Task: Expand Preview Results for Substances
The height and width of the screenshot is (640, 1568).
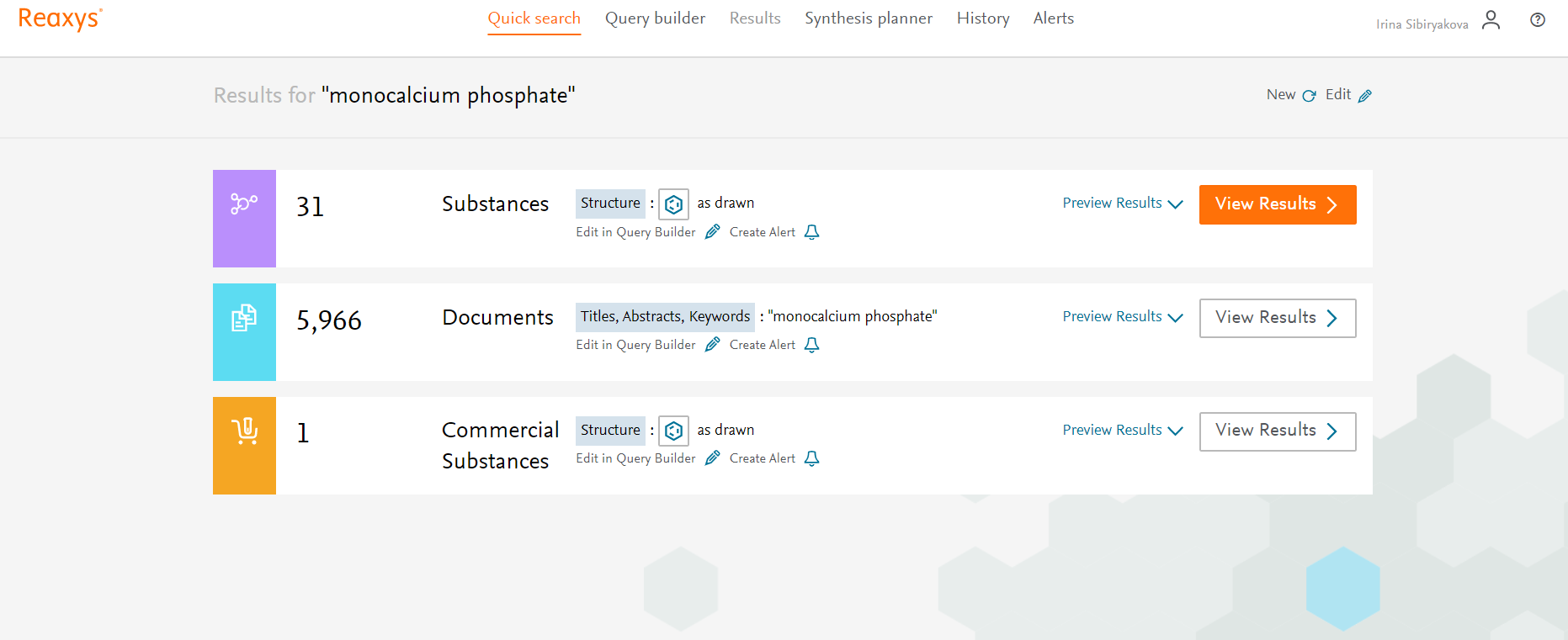Action: tap(1123, 204)
